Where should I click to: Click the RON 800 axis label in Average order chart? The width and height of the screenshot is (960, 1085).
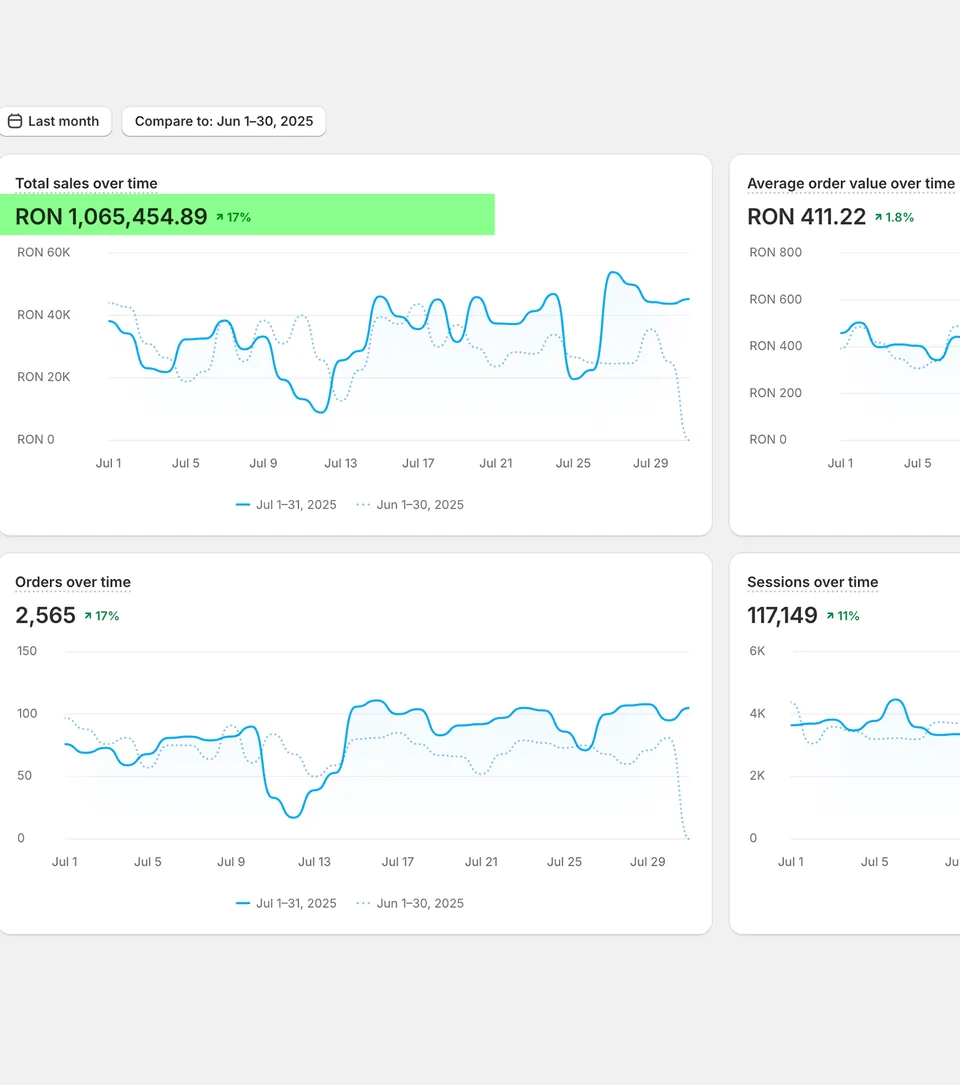[776, 253]
